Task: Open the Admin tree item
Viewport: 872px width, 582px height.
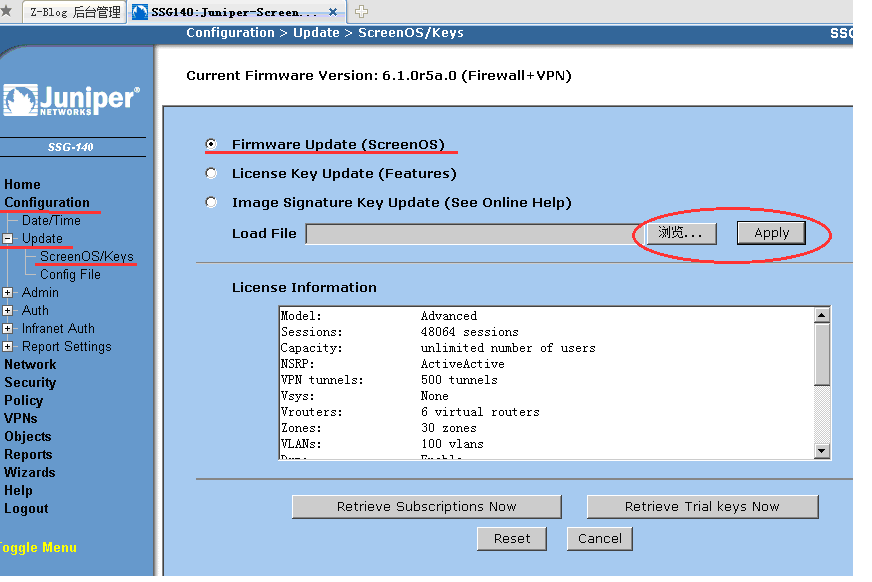Action: (40, 292)
